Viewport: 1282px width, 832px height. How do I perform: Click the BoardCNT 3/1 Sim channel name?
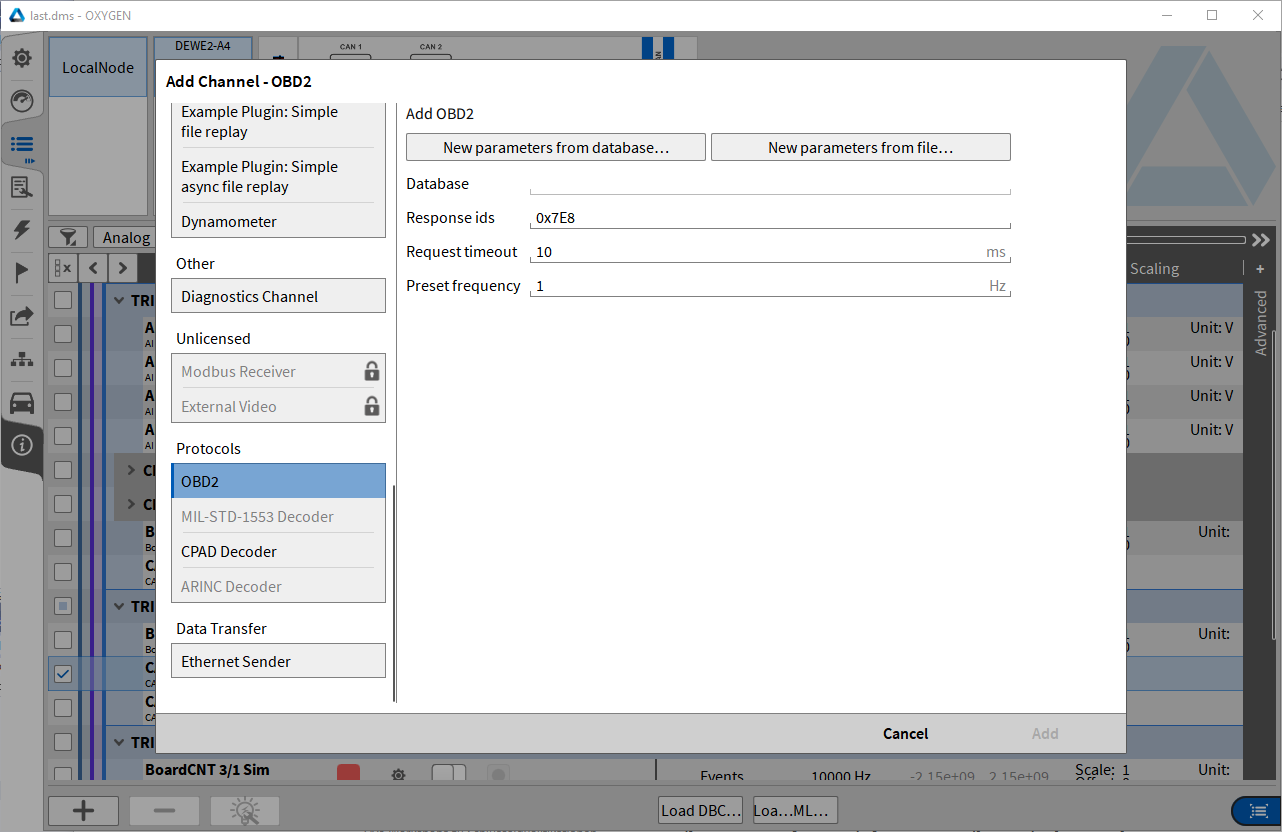(x=207, y=770)
